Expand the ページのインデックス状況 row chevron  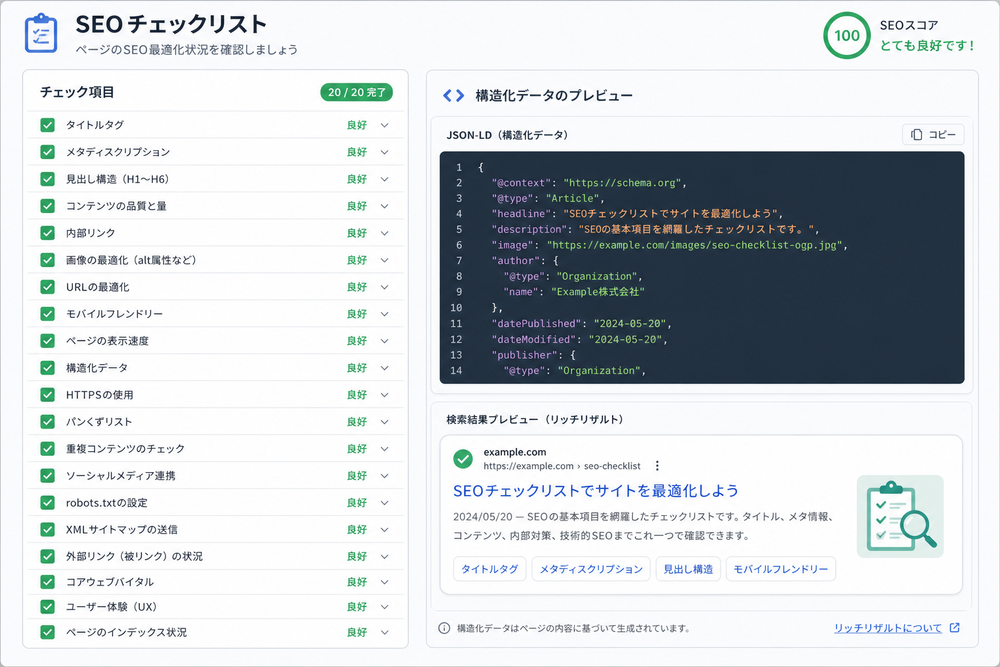385,633
